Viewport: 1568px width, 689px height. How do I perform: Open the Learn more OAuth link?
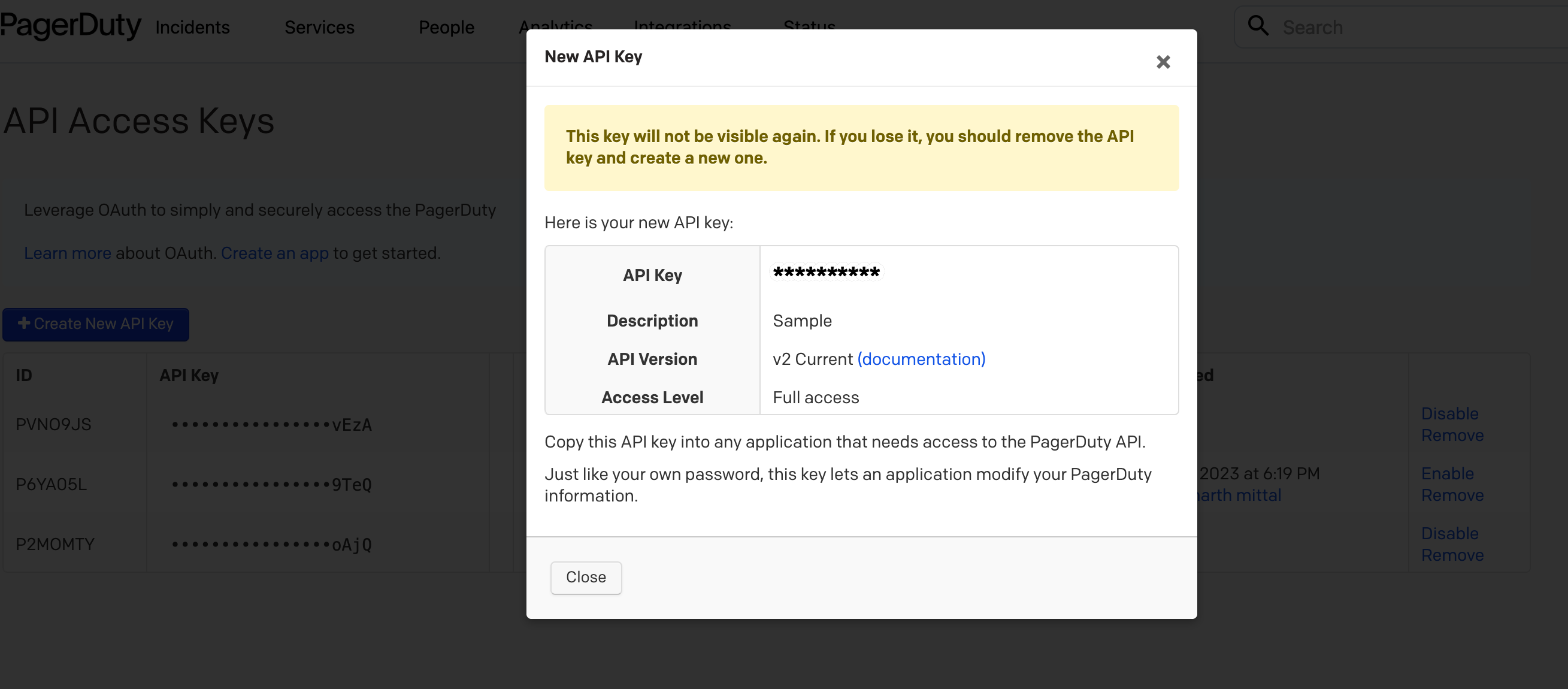tap(68, 253)
